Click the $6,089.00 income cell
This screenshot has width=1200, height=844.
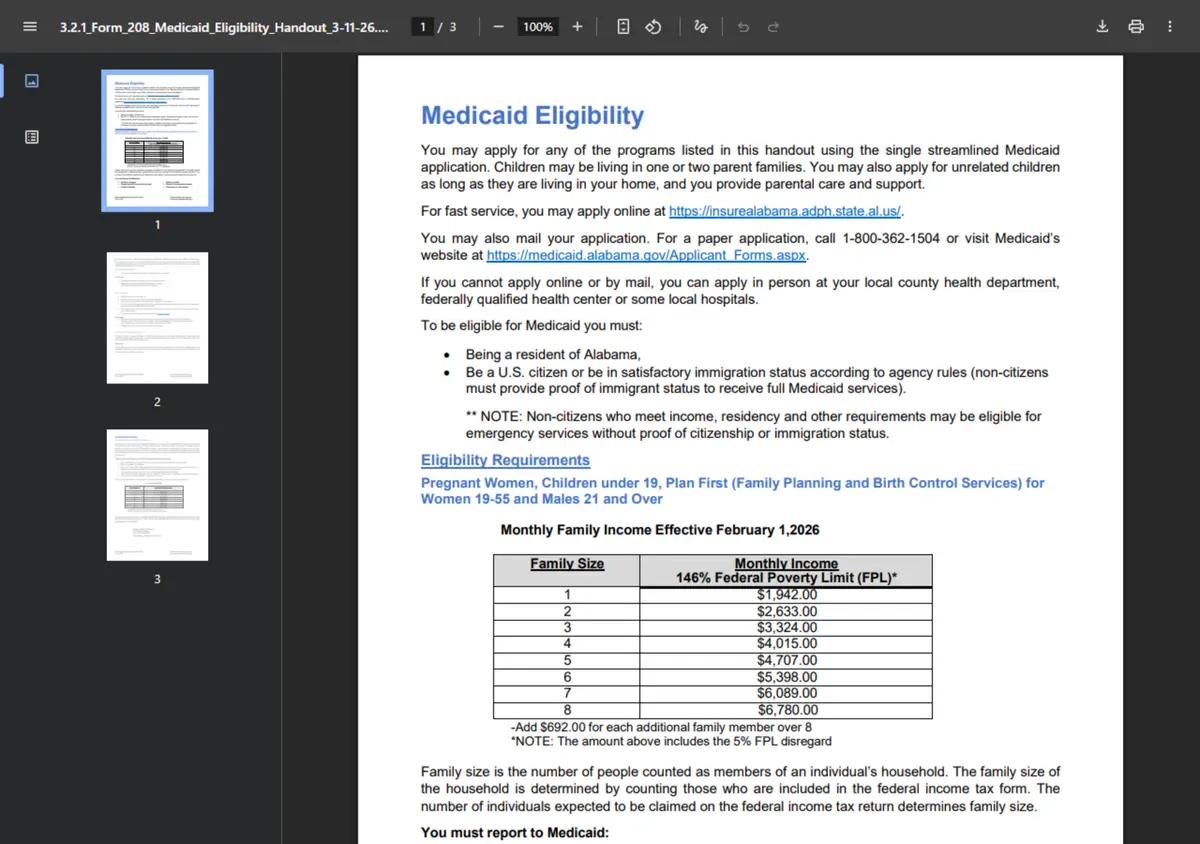tap(786, 693)
